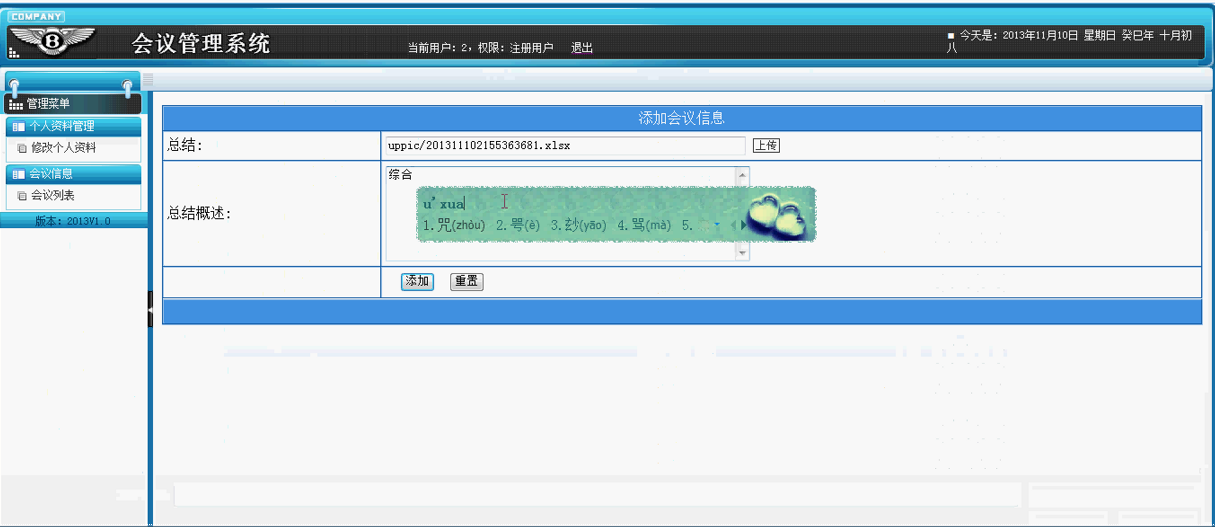Open 修改个人资料 in the sidebar
The image size is (1215, 527).
pos(63,149)
